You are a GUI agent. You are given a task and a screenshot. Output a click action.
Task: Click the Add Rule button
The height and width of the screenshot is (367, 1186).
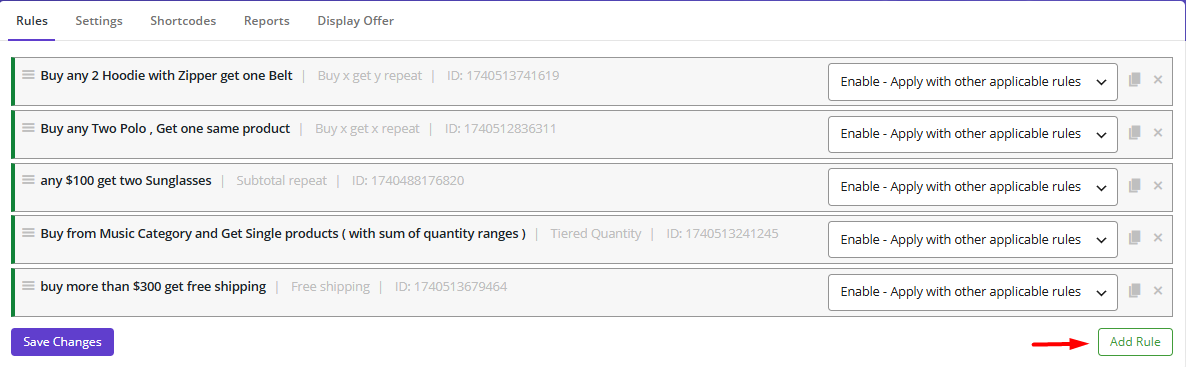click(1135, 342)
